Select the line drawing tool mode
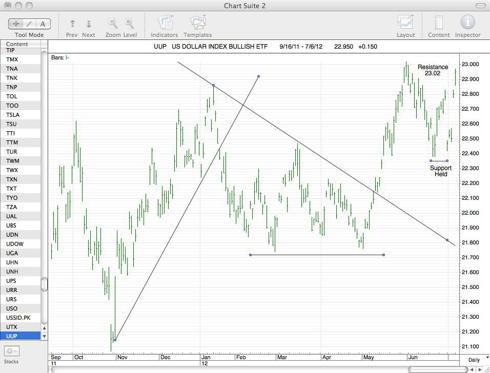 pyautogui.click(x=30, y=24)
